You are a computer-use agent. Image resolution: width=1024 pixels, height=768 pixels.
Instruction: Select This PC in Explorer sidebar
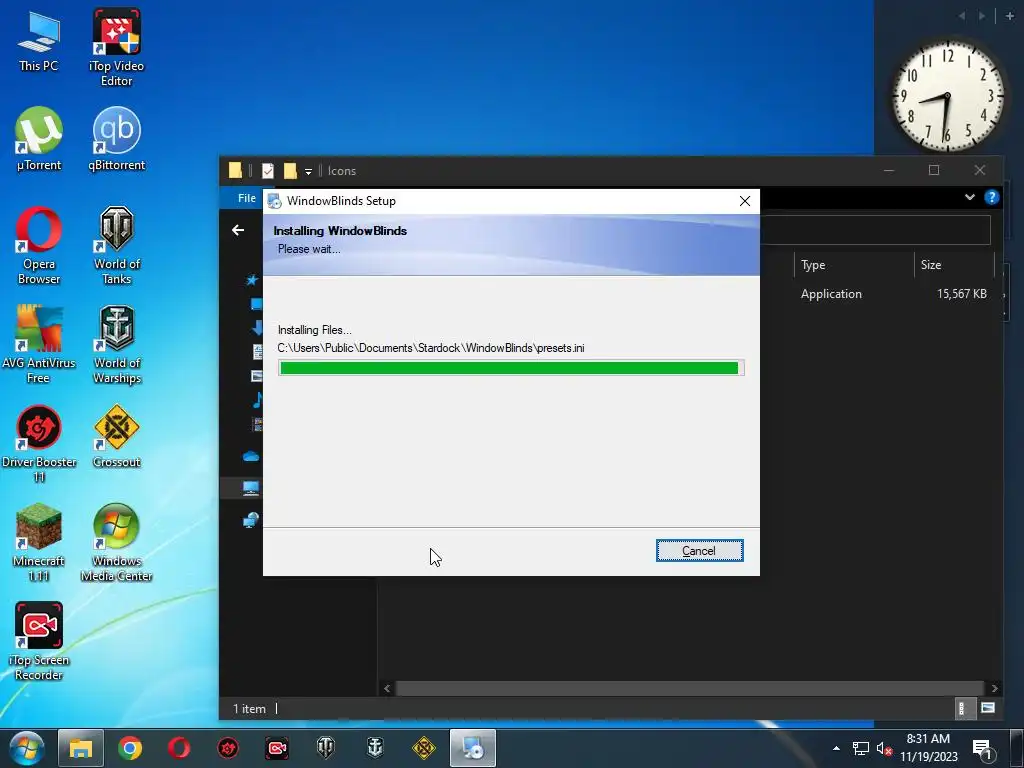point(251,488)
